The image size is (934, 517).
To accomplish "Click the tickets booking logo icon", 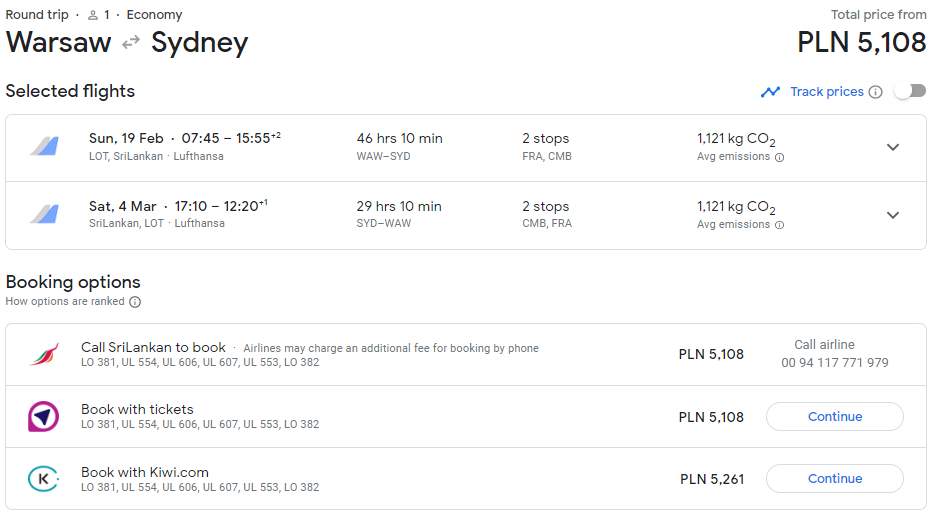I will tap(43, 416).
